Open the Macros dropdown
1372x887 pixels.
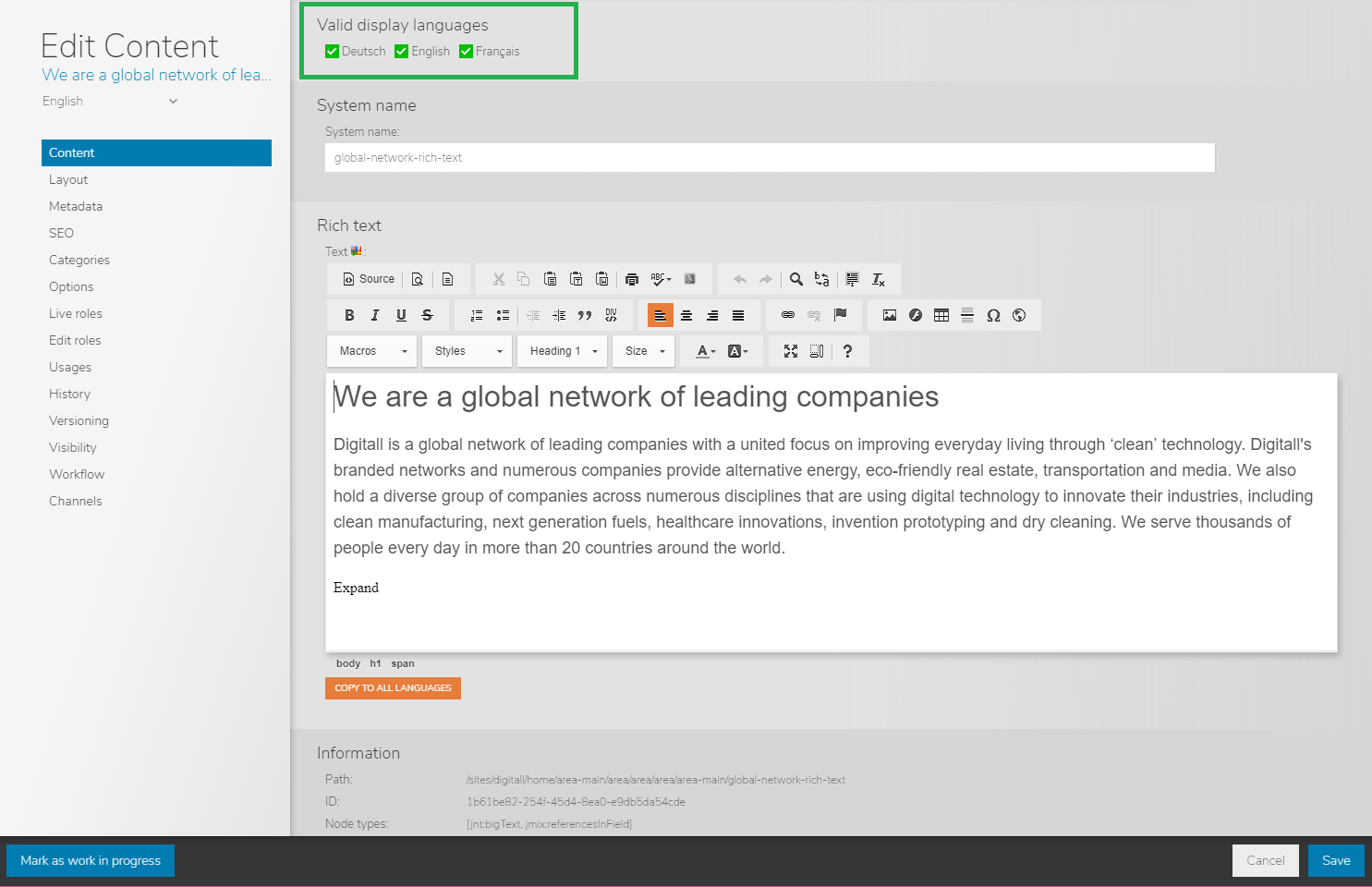[x=372, y=351]
